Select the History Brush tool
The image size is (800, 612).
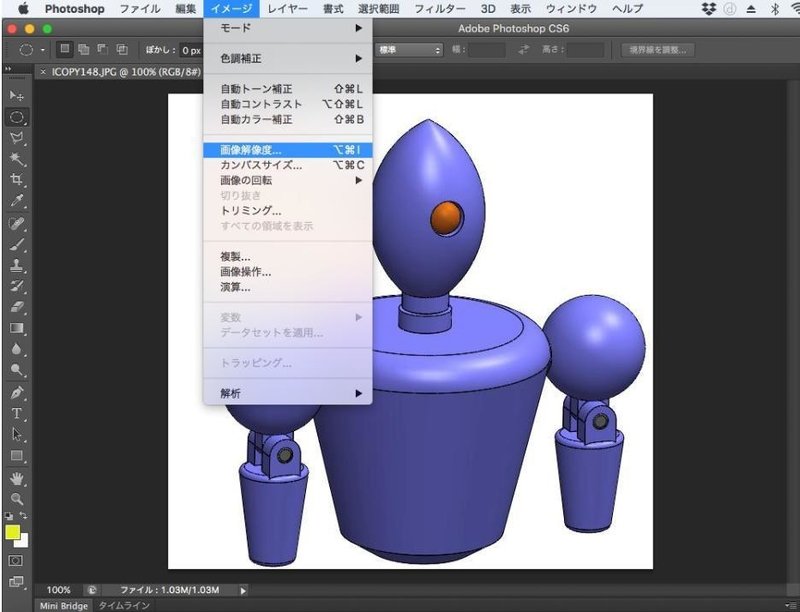point(16,286)
